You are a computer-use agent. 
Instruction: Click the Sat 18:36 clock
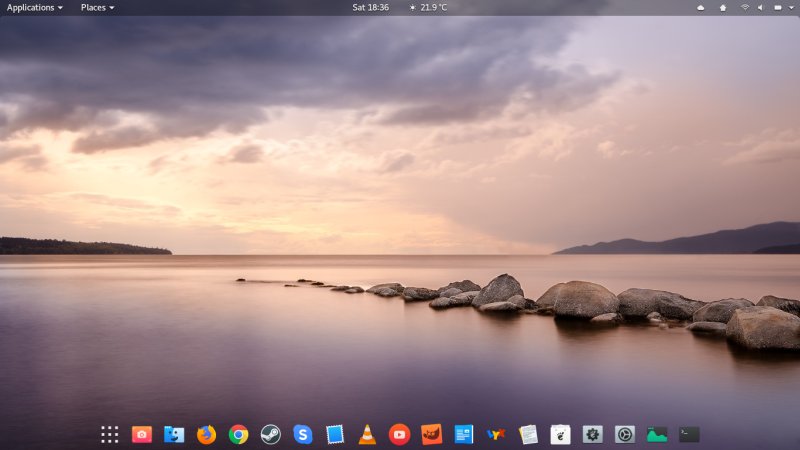[370, 7]
